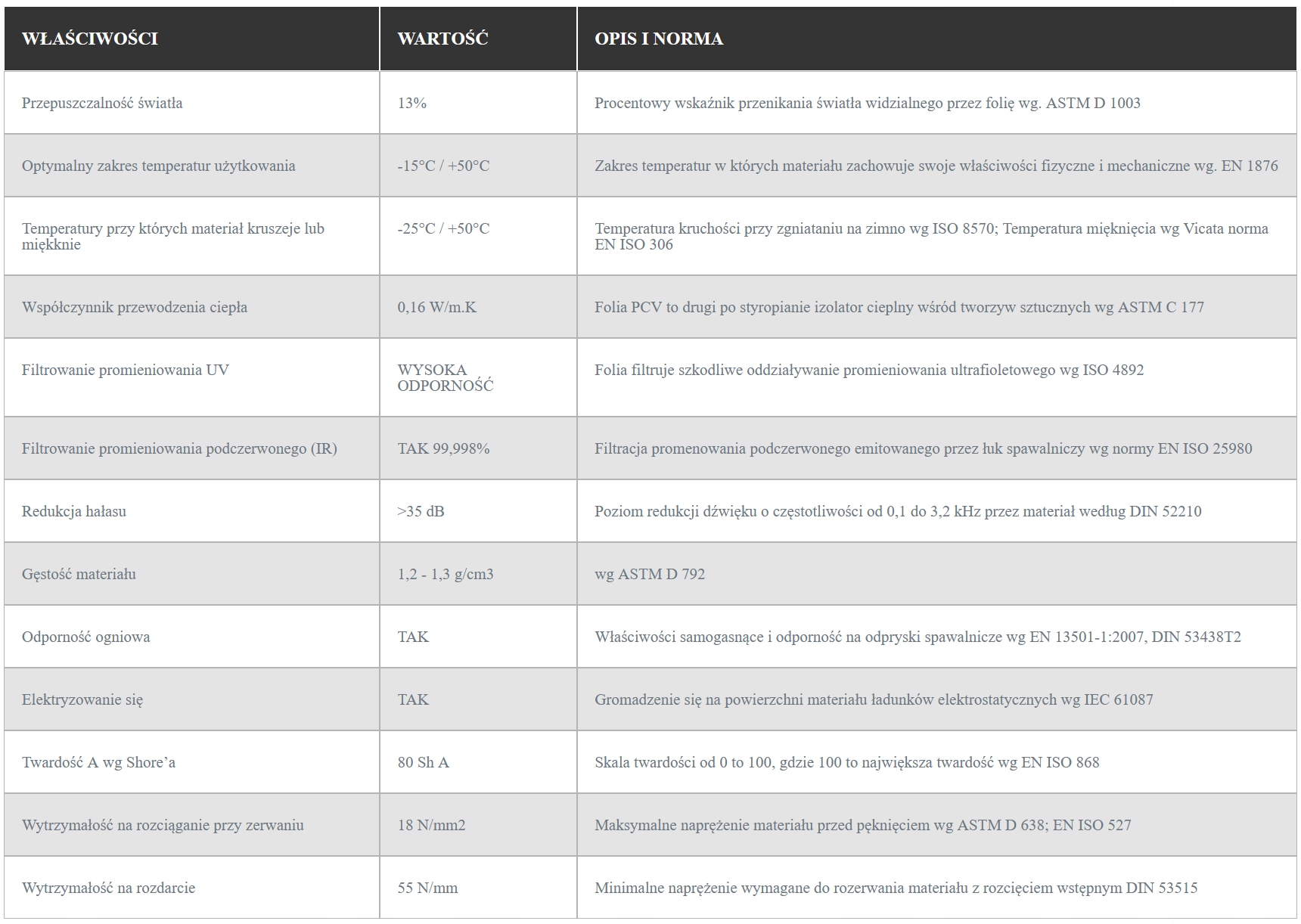
Task: Click the WŁAŚCIWOŚCI column header
Action: (x=90, y=39)
